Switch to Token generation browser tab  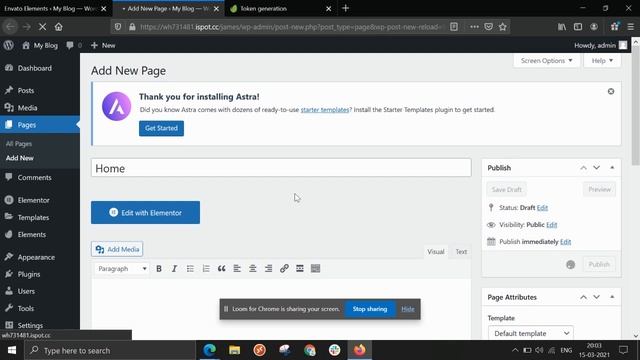[281, 9]
